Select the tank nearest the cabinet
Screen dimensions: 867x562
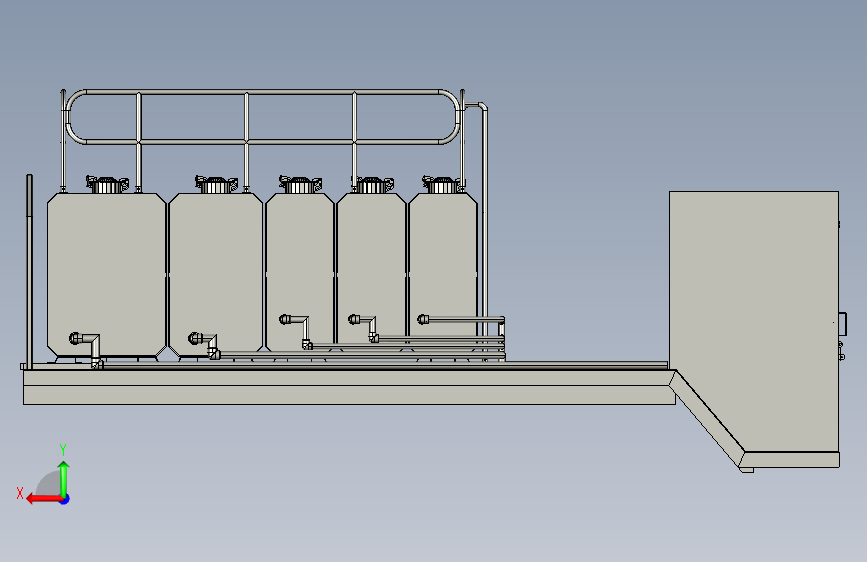tap(443, 267)
